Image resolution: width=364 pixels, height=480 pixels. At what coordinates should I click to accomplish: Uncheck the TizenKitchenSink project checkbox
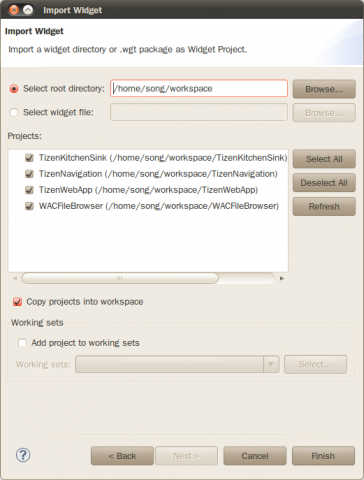click(x=29, y=158)
